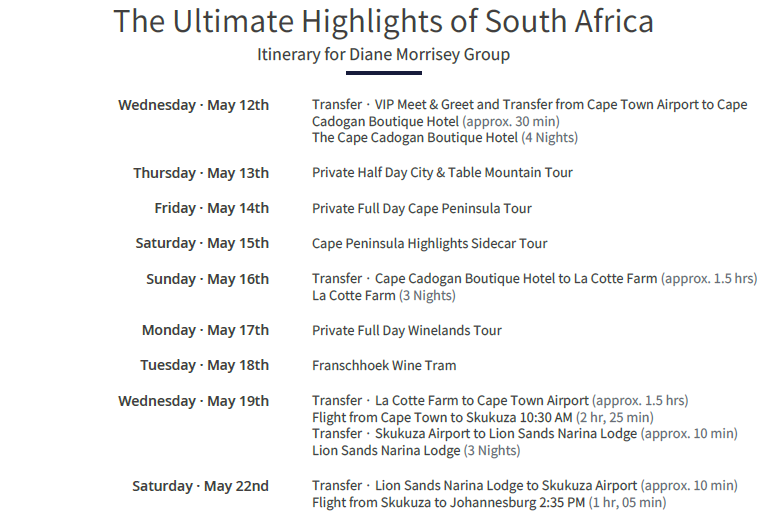Viewport: 766px width, 521px height.
Task: Select the Saturday May 15th date heading
Action: [x=202, y=243]
